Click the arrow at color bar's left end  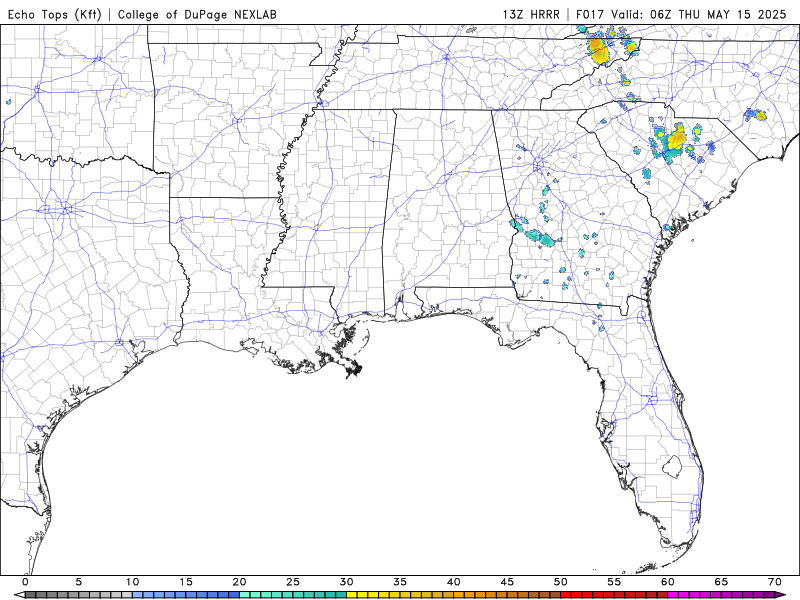click(19, 595)
